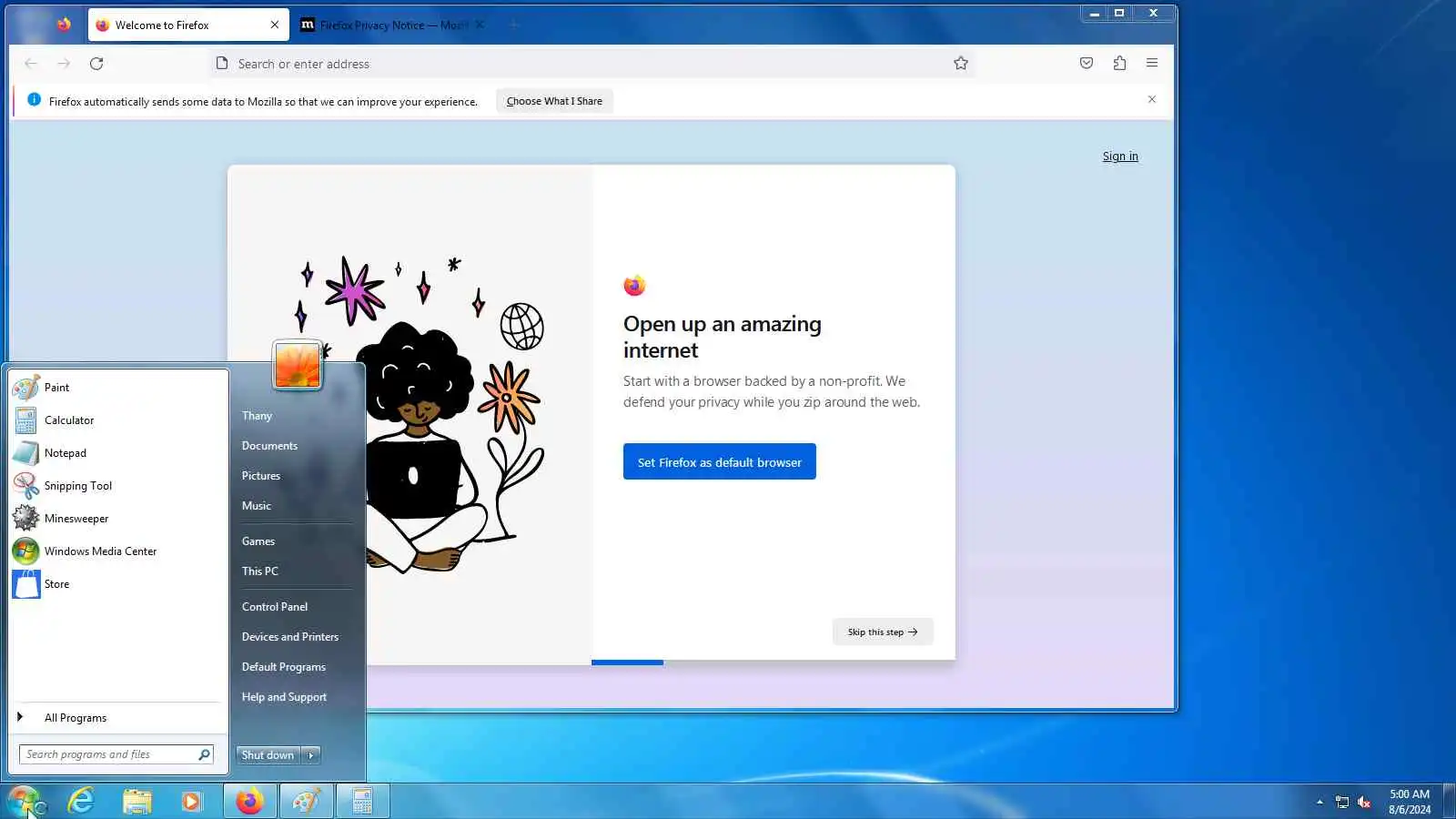Click the Set Firefox as default browser button

tap(720, 462)
